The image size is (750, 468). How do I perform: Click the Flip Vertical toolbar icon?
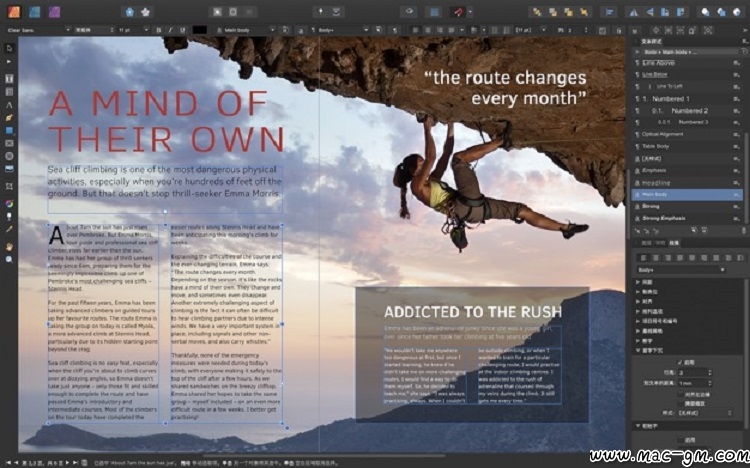click(x=650, y=12)
